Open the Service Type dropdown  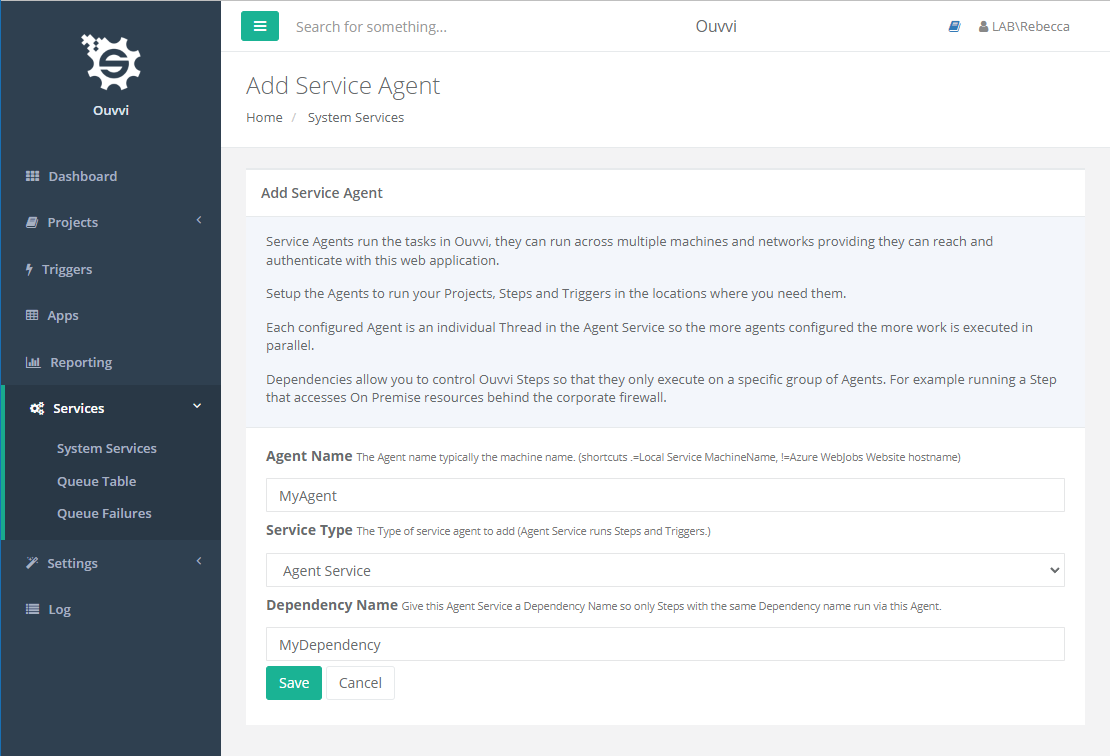point(665,571)
